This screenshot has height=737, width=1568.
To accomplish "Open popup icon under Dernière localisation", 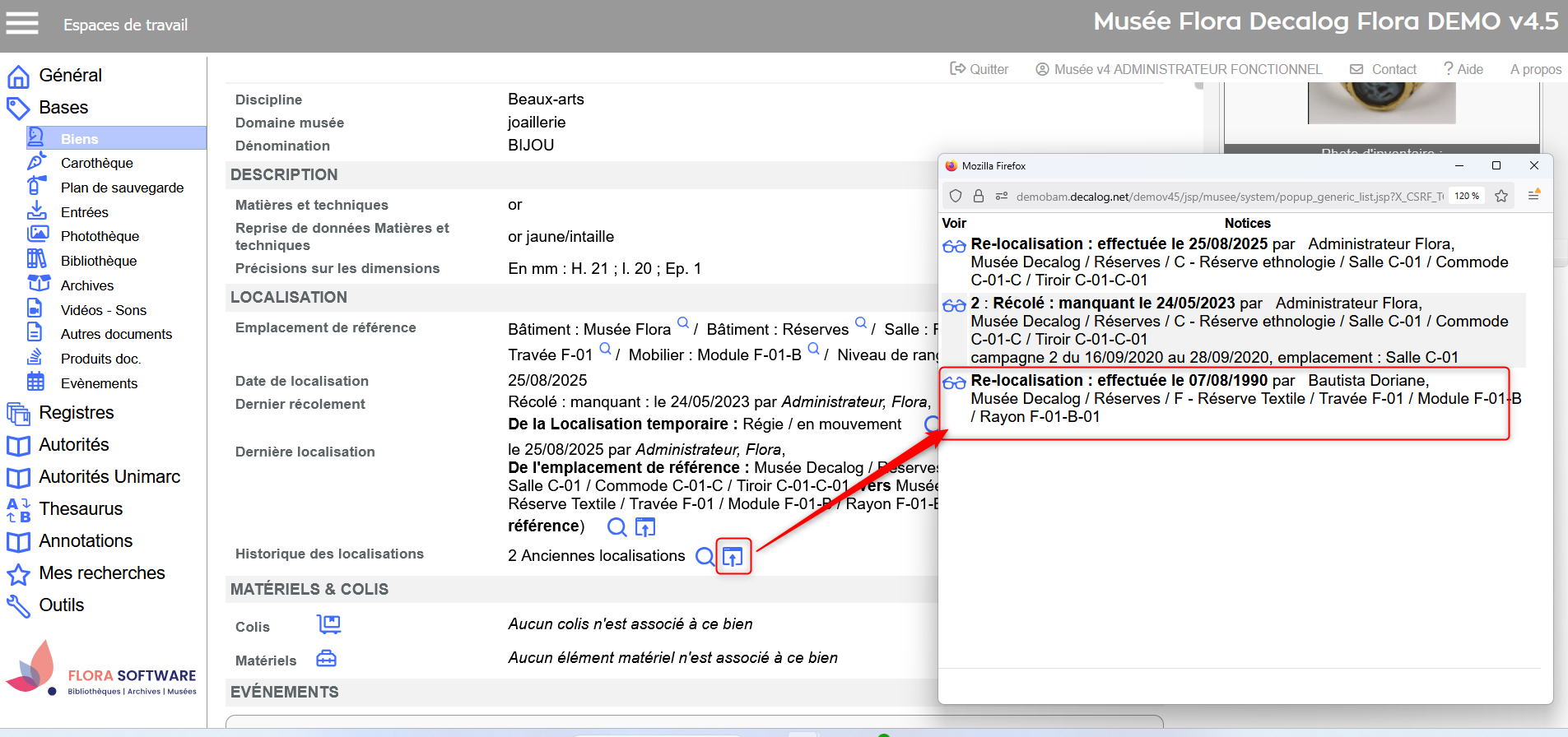I will 645,527.
